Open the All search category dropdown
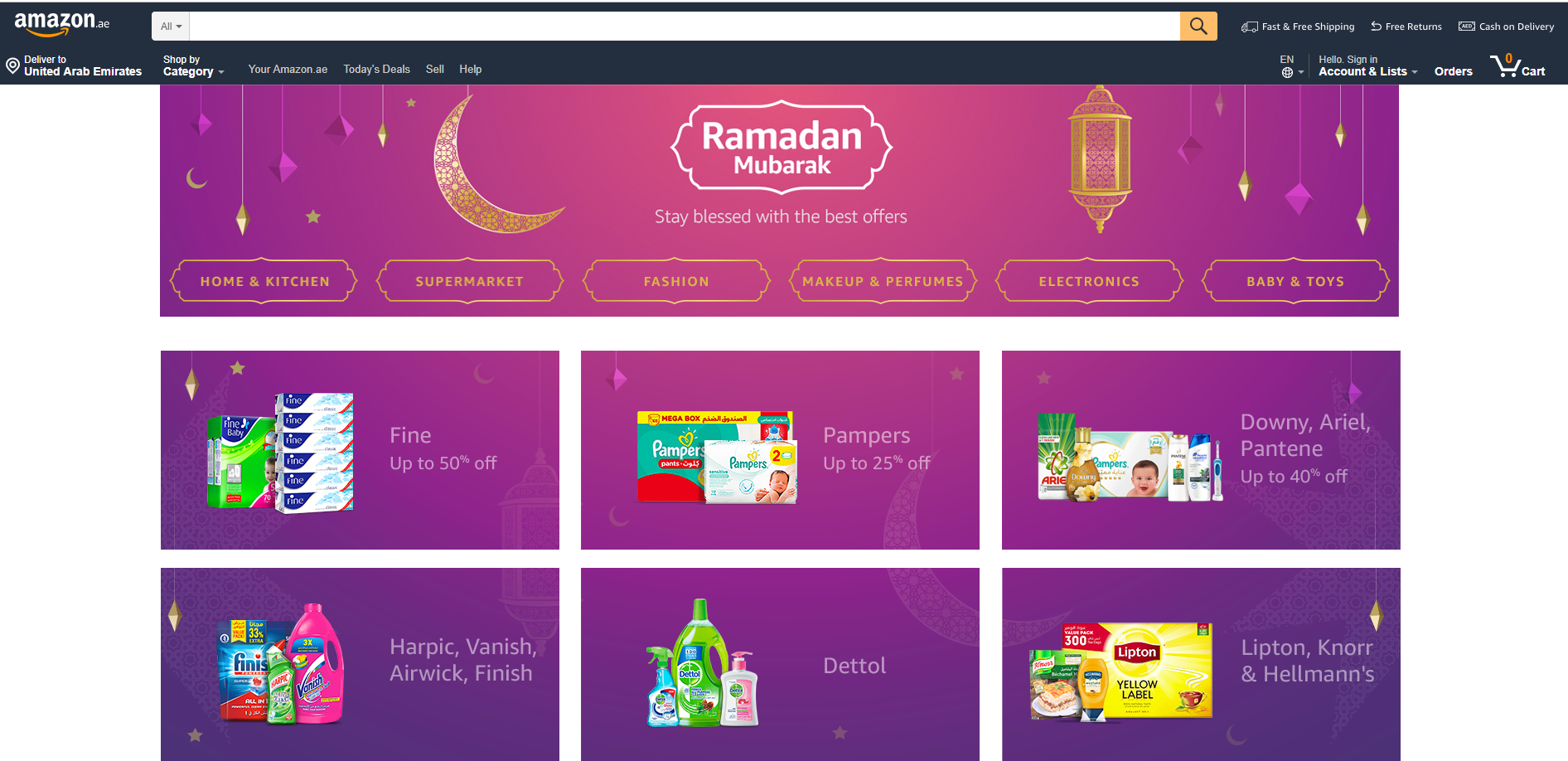1568x761 pixels. pyautogui.click(x=171, y=26)
